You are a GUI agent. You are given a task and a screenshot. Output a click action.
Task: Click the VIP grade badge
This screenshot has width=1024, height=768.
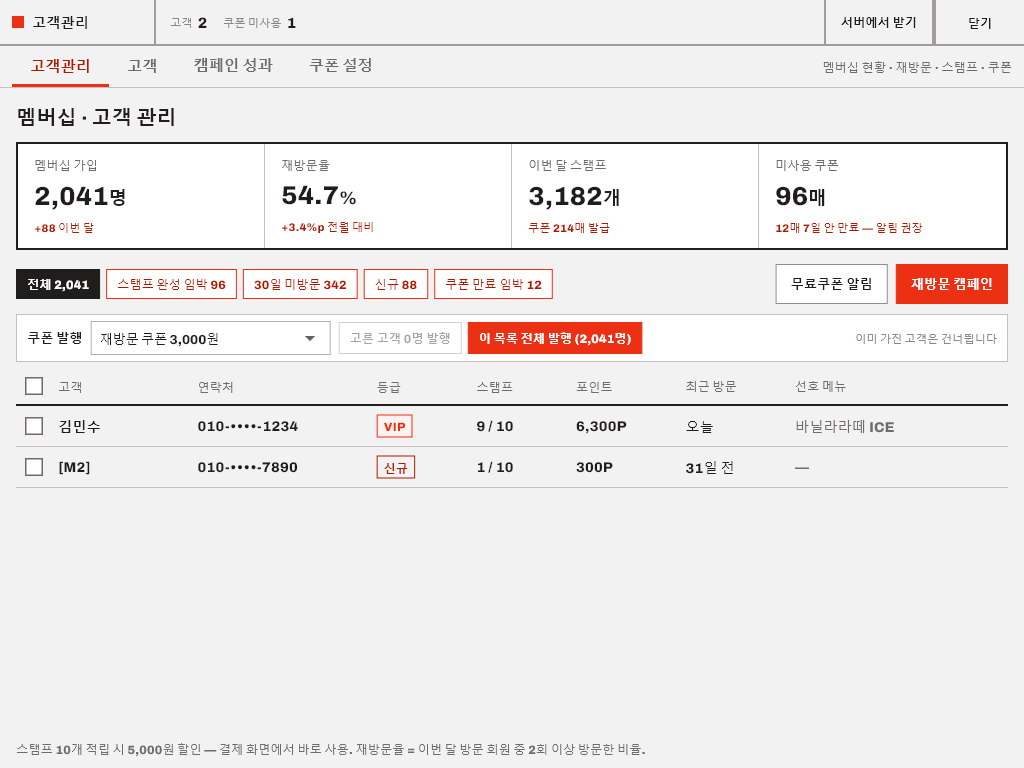pyautogui.click(x=394, y=426)
